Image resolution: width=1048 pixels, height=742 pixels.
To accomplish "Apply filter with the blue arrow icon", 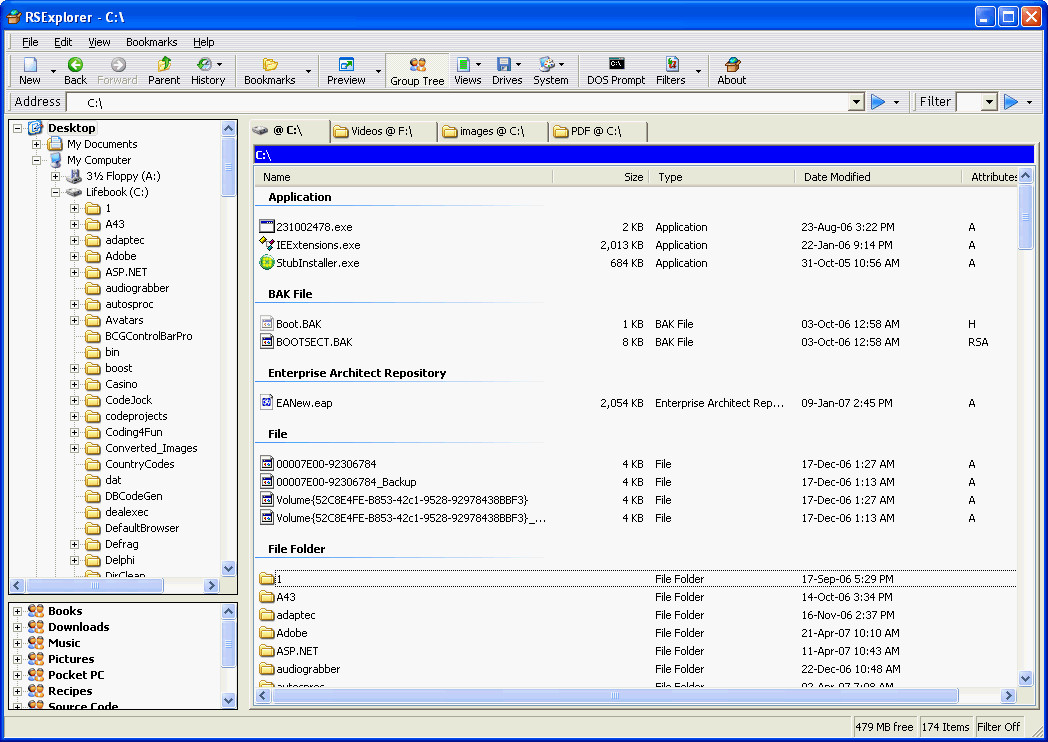I will 1011,102.
